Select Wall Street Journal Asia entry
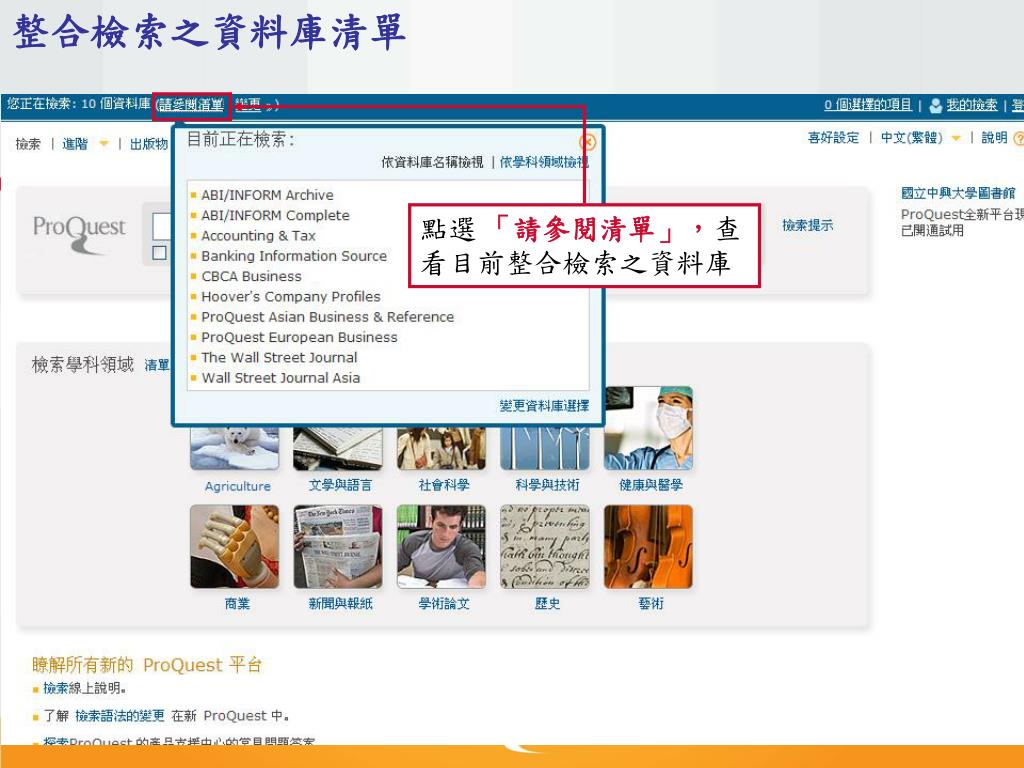The image size is (1024, 768). pos(281,377)
